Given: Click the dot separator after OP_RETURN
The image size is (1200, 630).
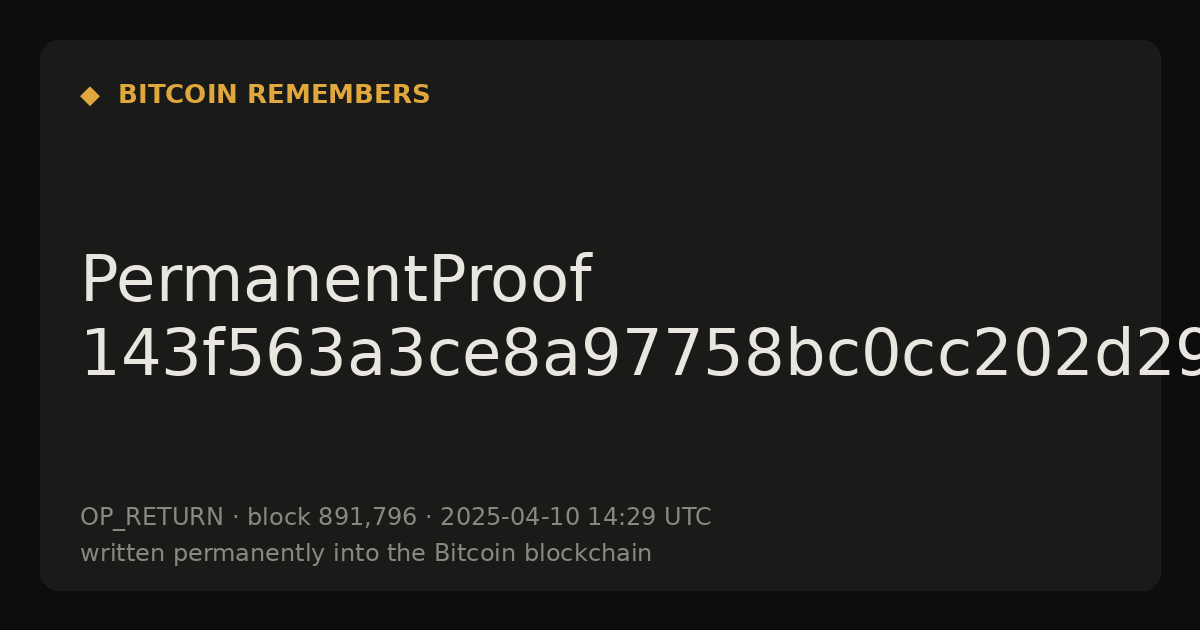Looking at the screenshot, I should (236, 518).
